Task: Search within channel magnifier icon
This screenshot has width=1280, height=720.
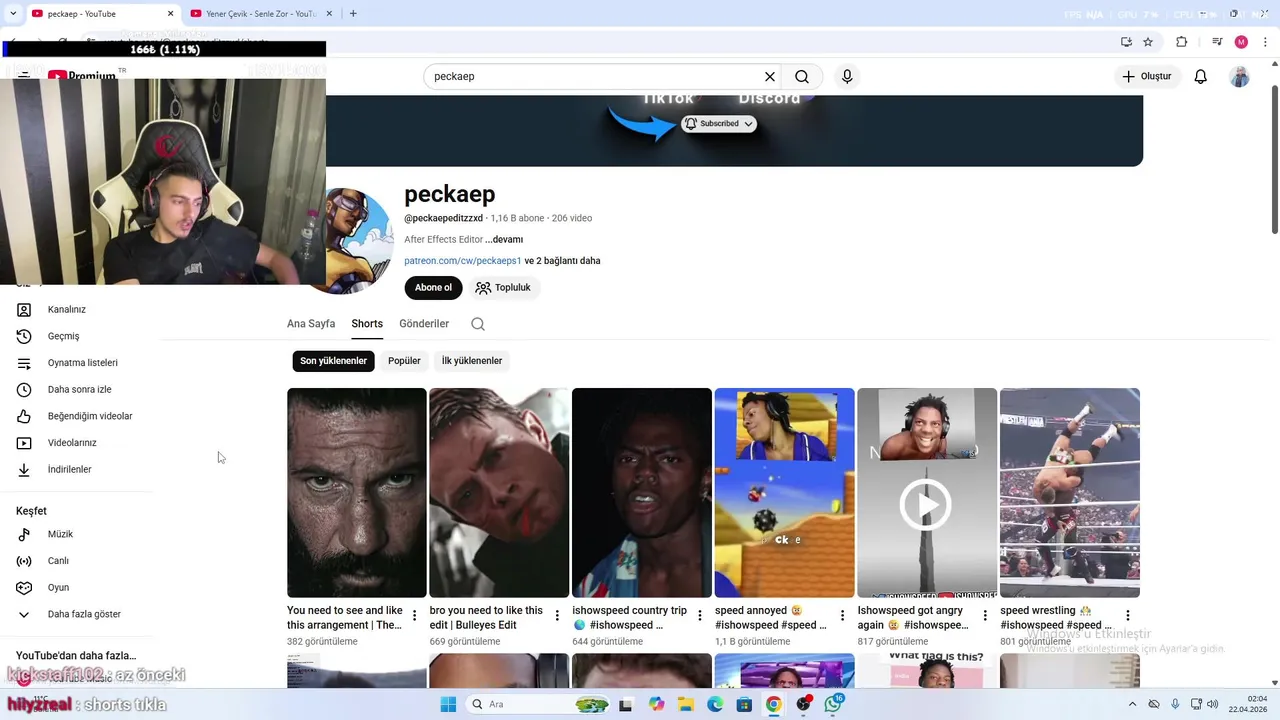Action: pos(478,324)
